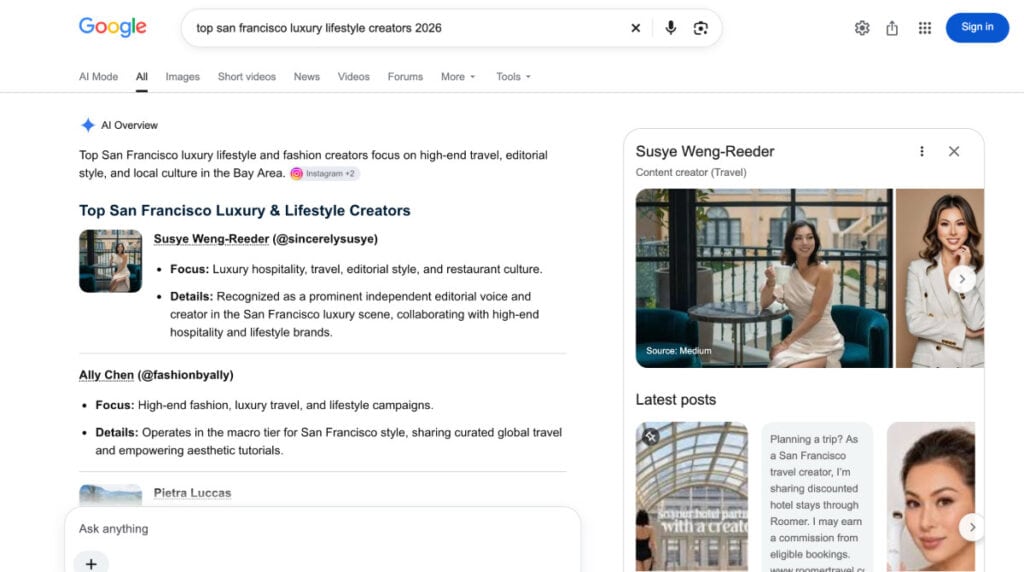Show next photo in the panel image carousel
The width and height of the screenshot is (1024, 572).
click(x=962, y=279)
